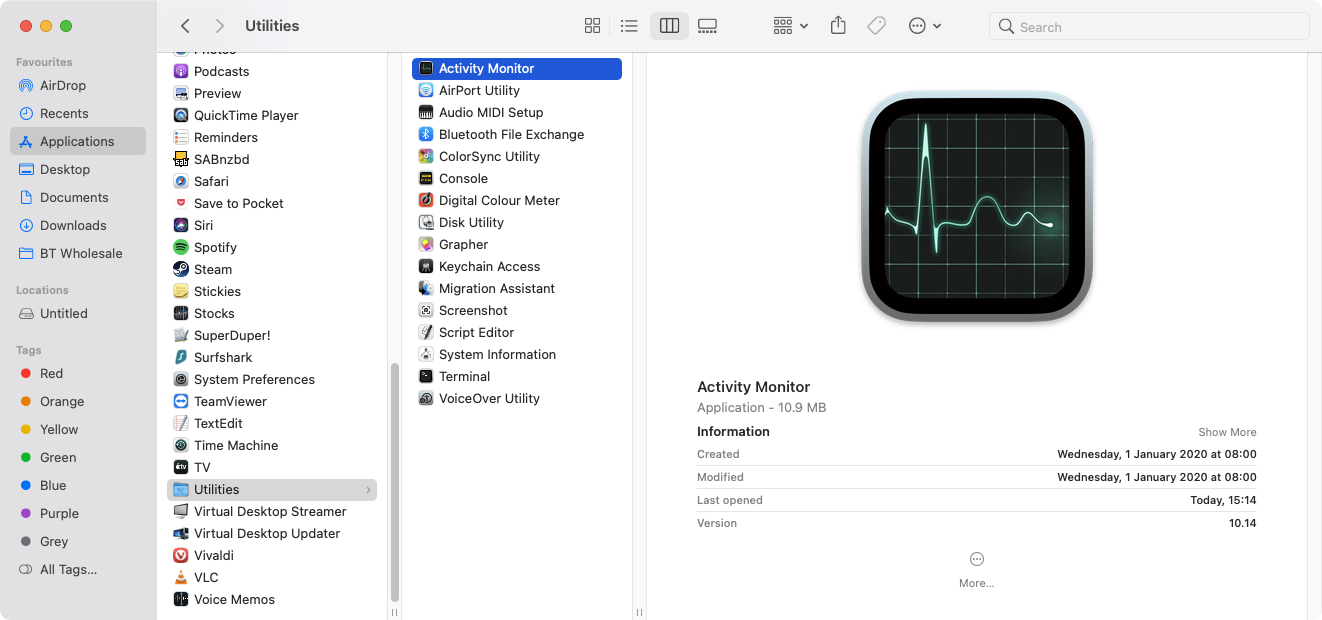This screenshot has width=1322, height=620.
Task: Switch to list view
Action: (629, 26)
